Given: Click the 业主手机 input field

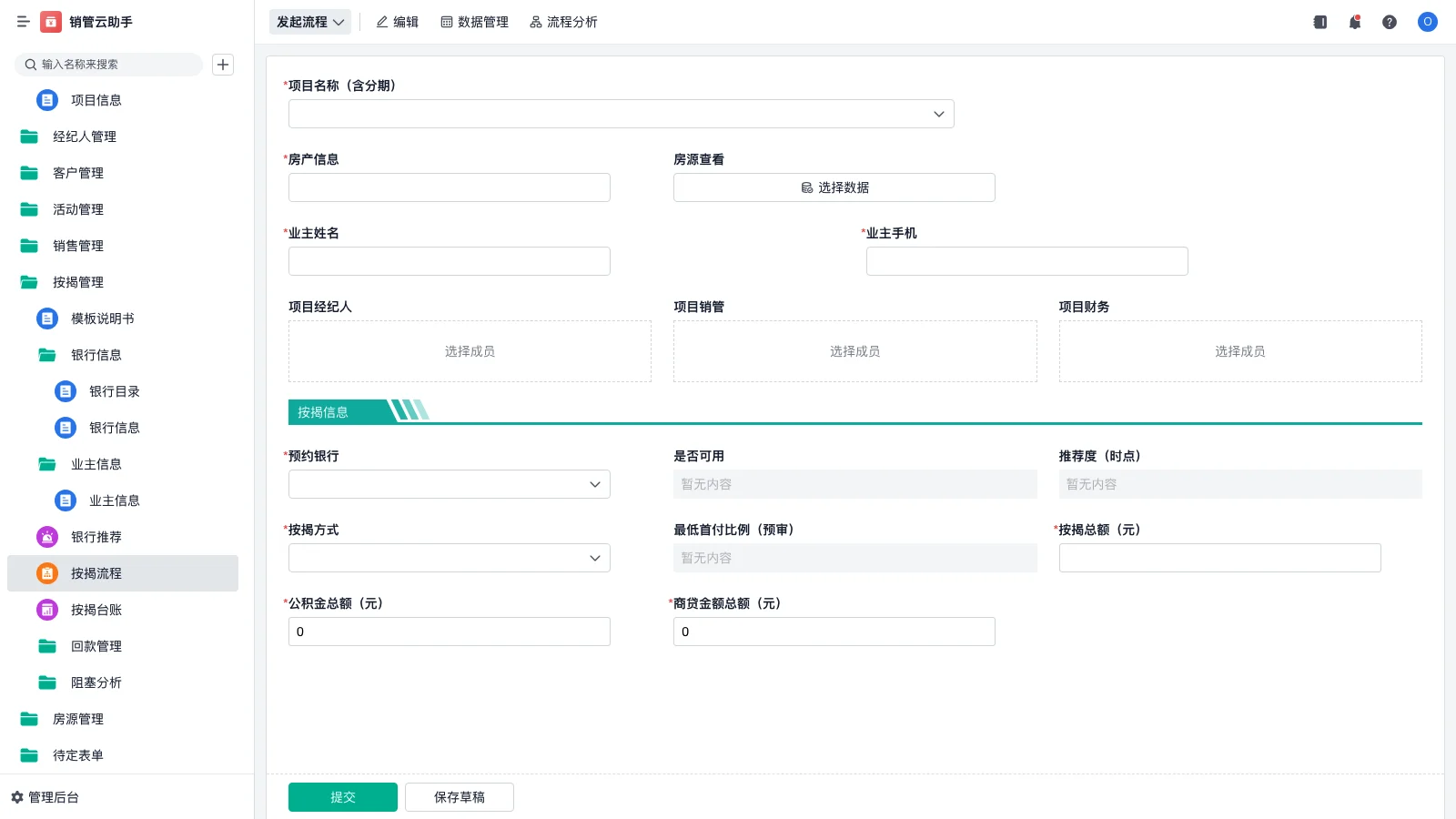Looking at the screenshot, I should point(1026,260).
